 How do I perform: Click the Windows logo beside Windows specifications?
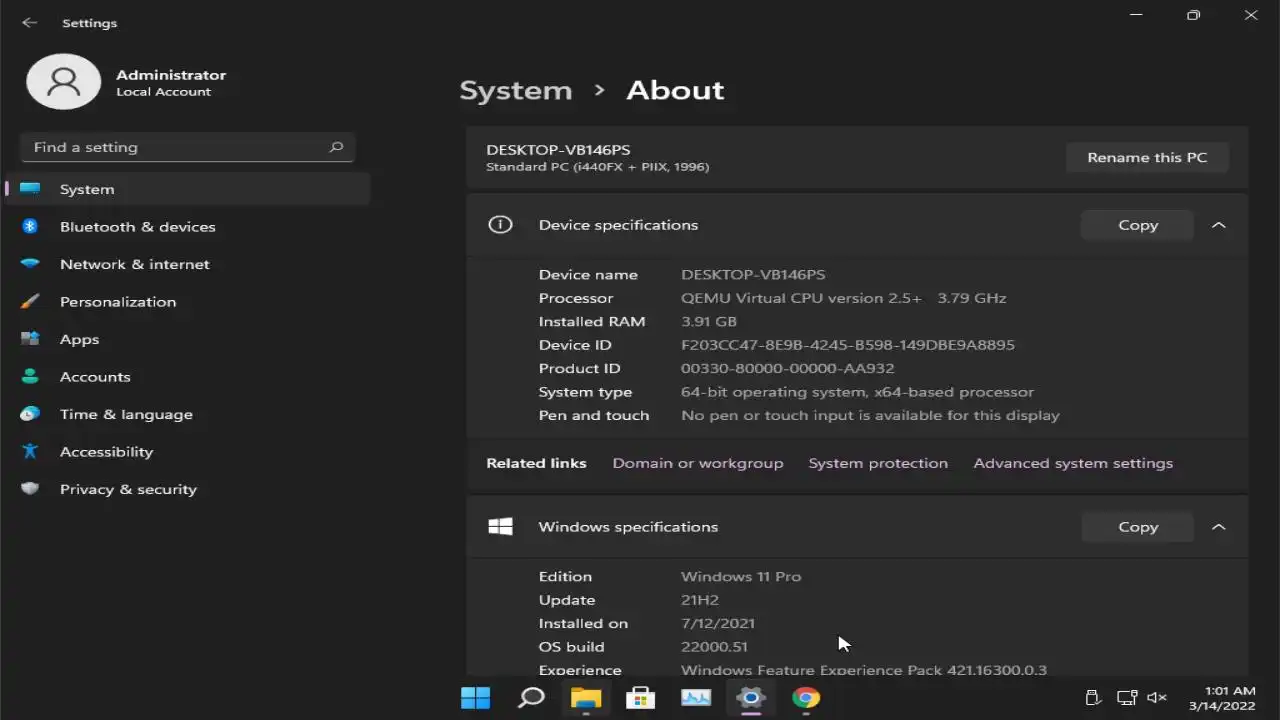(x=500, y=526)
